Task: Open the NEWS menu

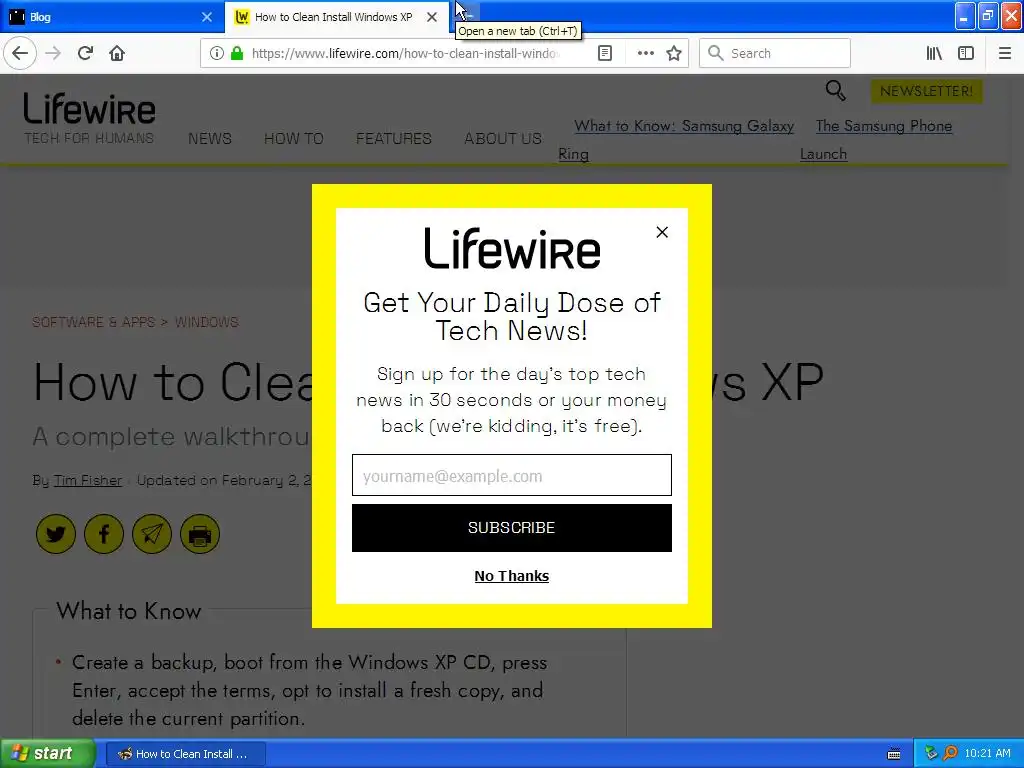Action: click(x=210, y=138)
